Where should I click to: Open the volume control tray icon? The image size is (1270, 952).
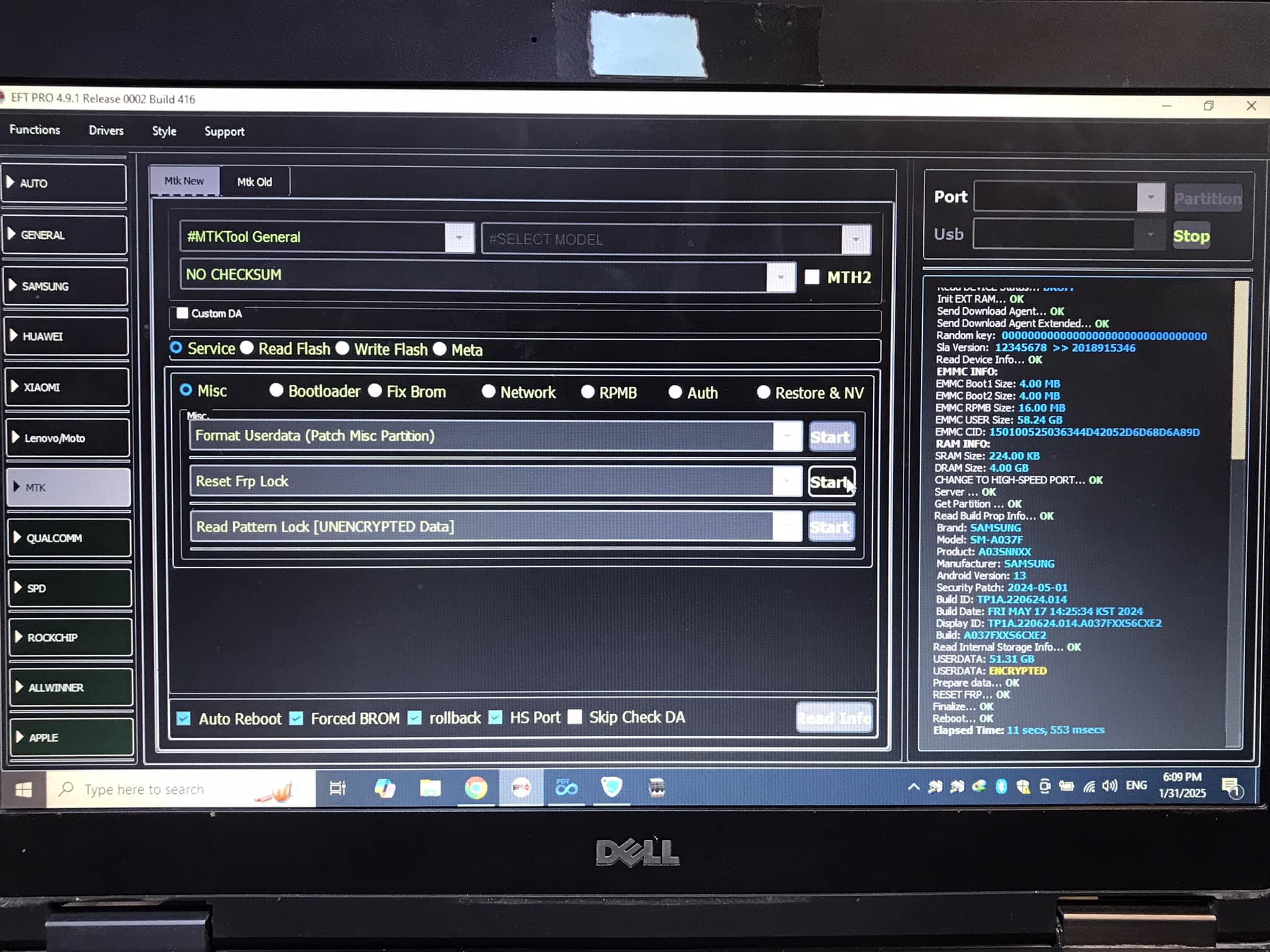tap(1110, 787)
